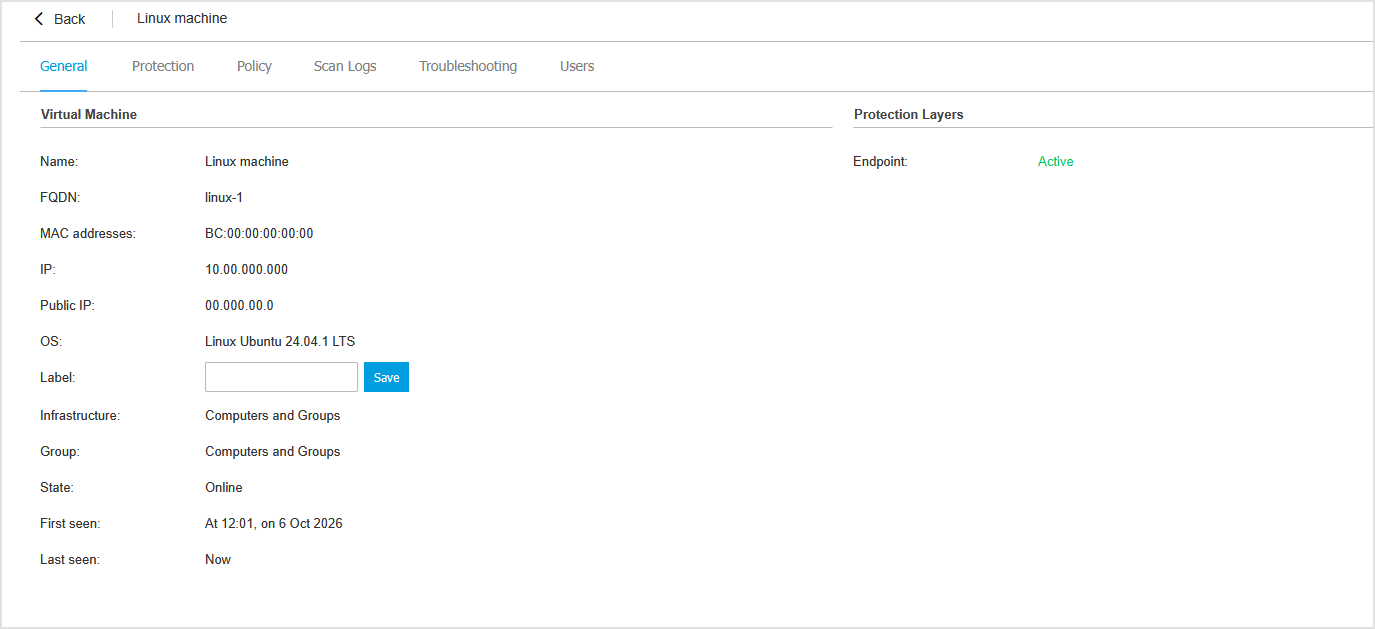Image resolution: width=1375 pixels, height=629 pixels.
Task: Open the Troubleshooting tab
Action: [x=468, y=66]
